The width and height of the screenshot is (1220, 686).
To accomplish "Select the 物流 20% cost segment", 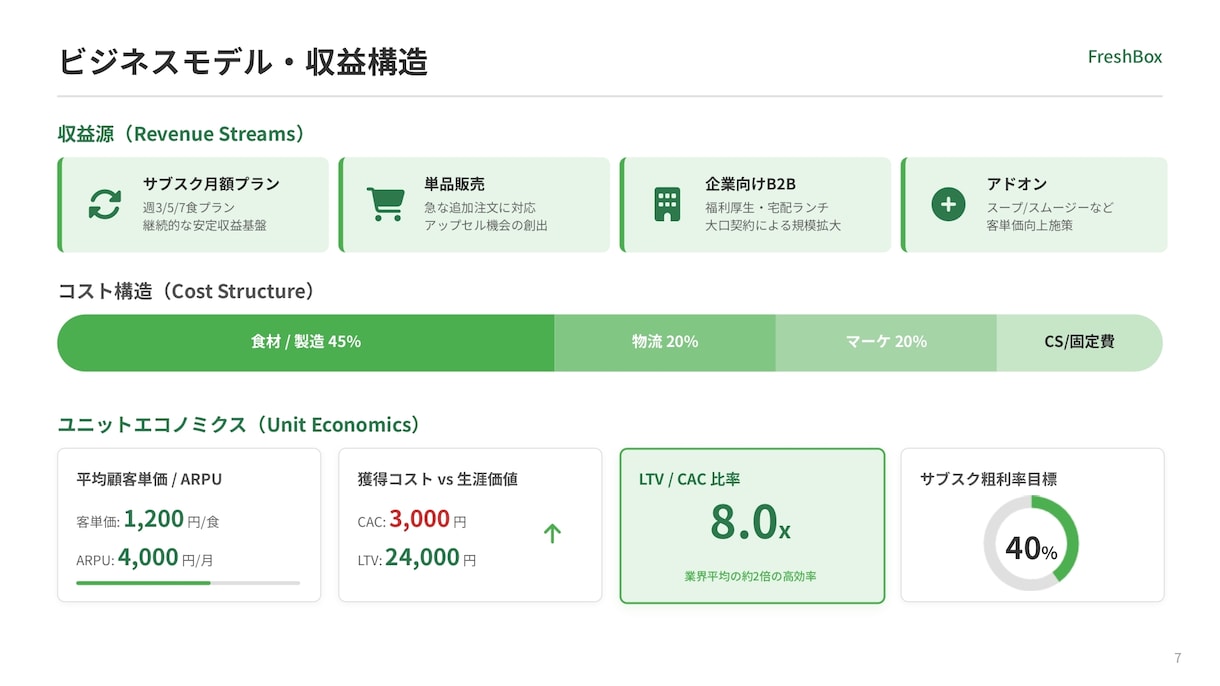I will [665, 342].
